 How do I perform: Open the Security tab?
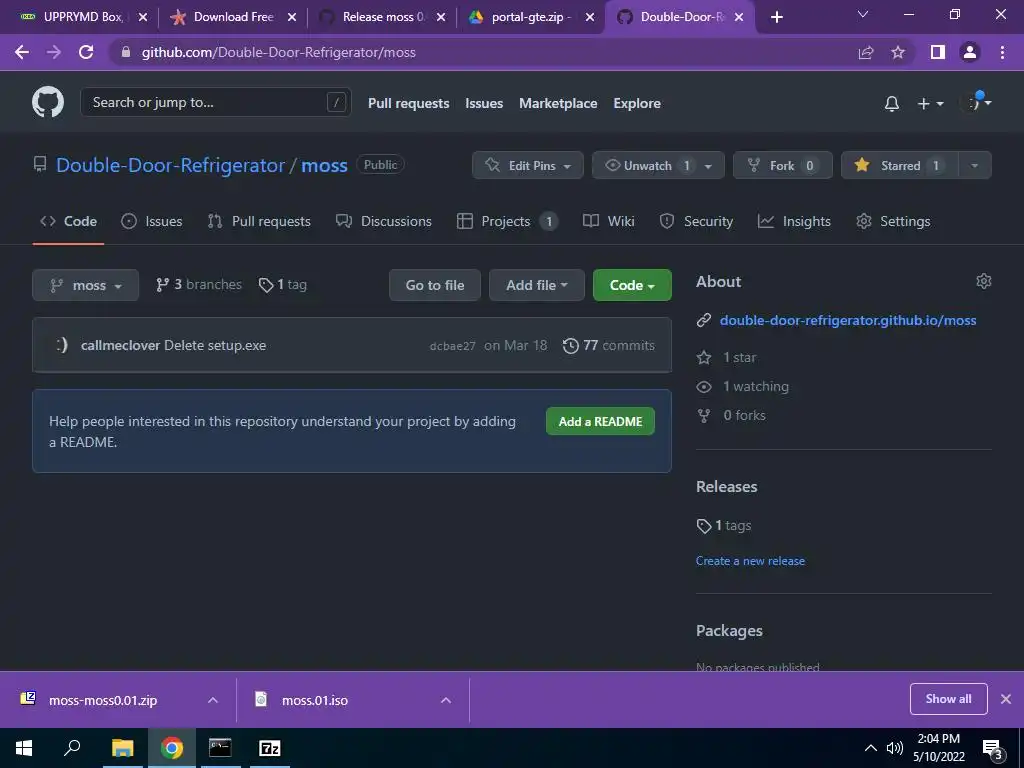tap(696, 221)
